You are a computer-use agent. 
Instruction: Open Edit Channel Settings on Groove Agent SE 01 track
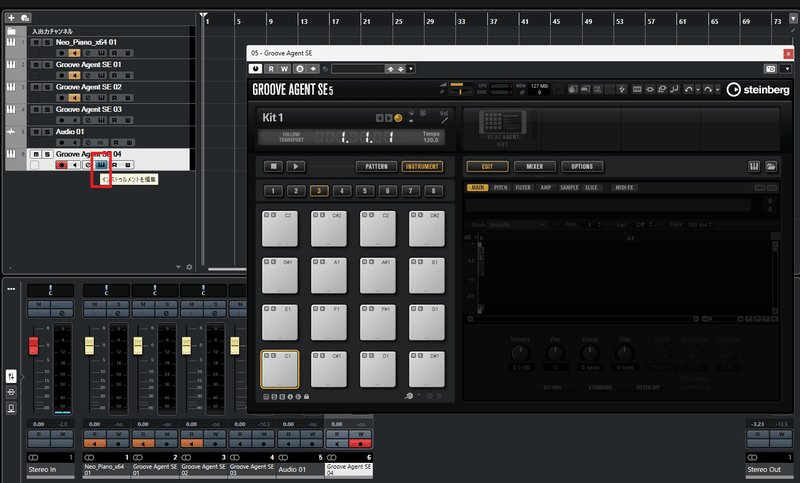pyautogui.click(x=88, y=75)
